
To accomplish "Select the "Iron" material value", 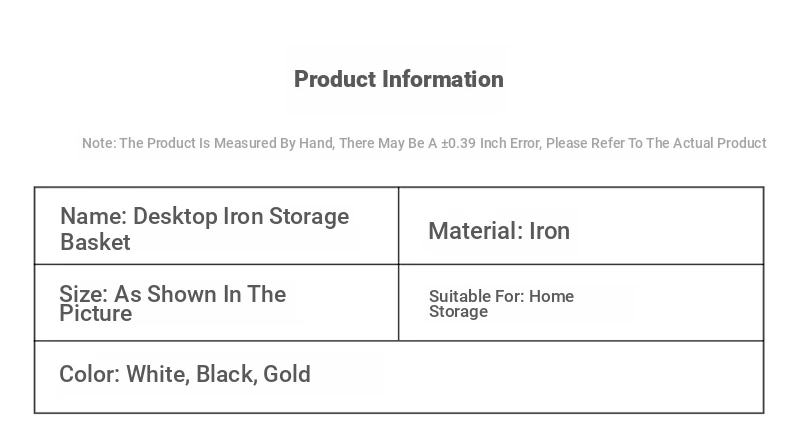I will (x=549, y=231).
